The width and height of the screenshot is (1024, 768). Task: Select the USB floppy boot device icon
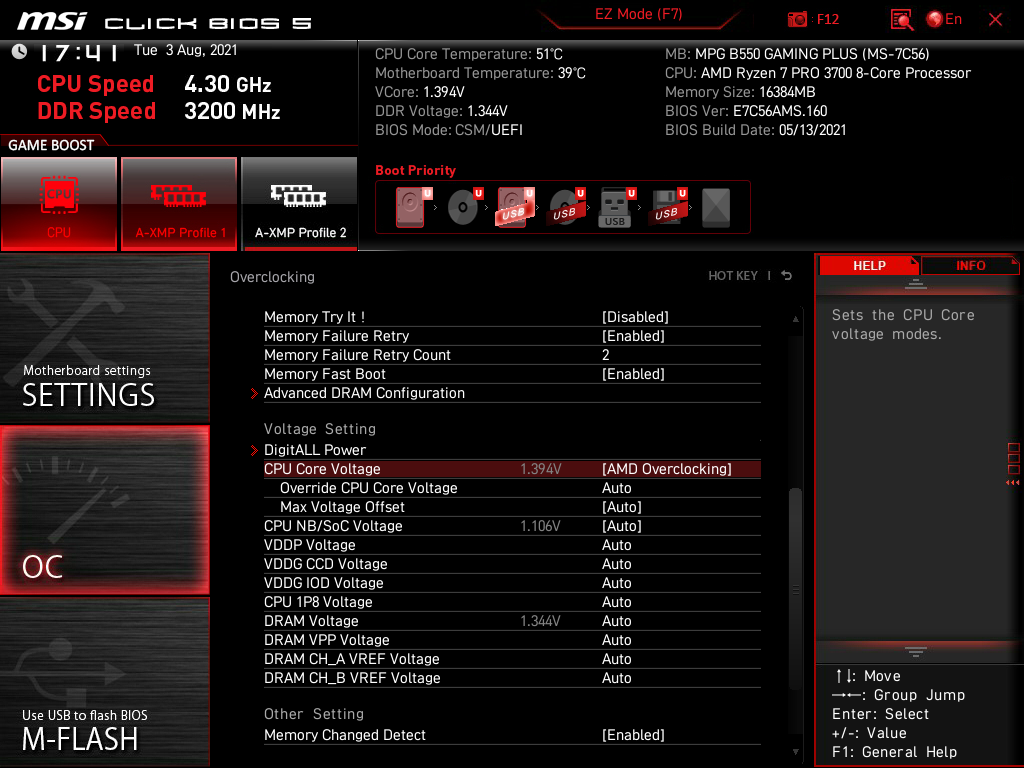pyautogui.click(x=667, y=207)
